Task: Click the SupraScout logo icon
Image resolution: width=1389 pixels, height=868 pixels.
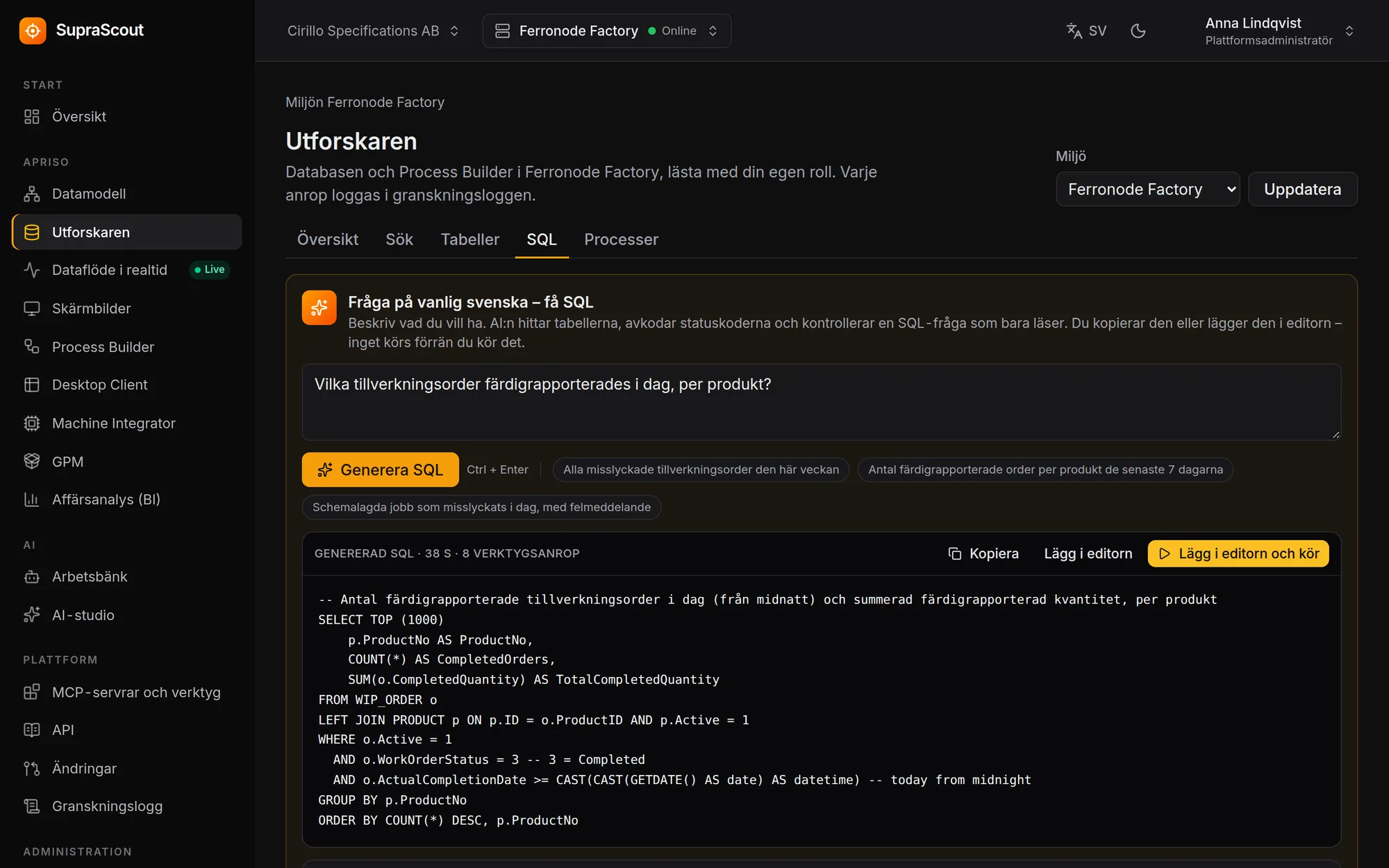Action: (33, 31)
